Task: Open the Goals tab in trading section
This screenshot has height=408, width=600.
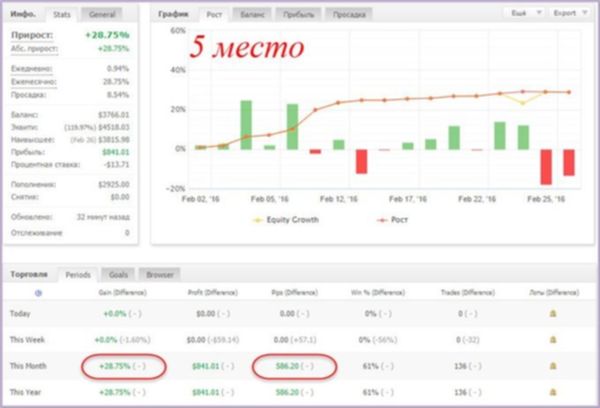Action: pos(118,275)
